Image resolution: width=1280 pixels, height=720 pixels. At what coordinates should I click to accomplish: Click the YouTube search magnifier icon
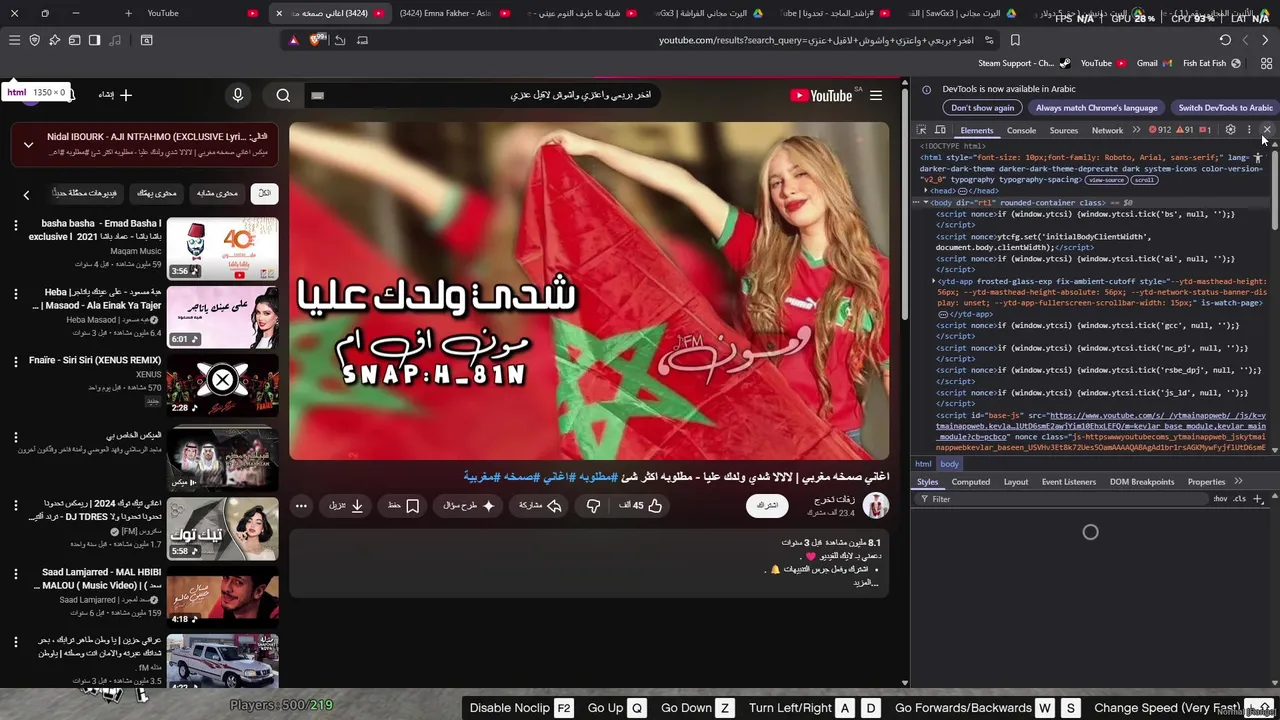[283, 95]
